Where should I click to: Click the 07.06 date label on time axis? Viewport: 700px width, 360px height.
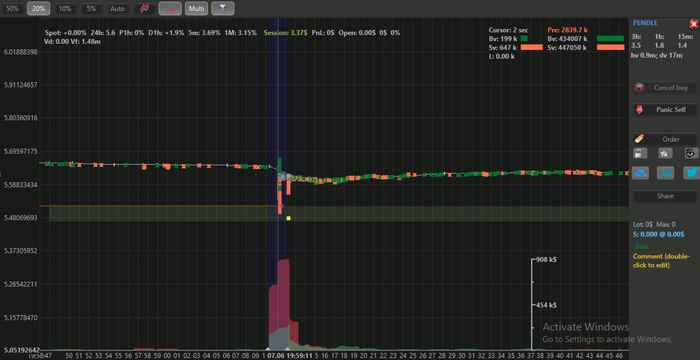coord(275,356)
